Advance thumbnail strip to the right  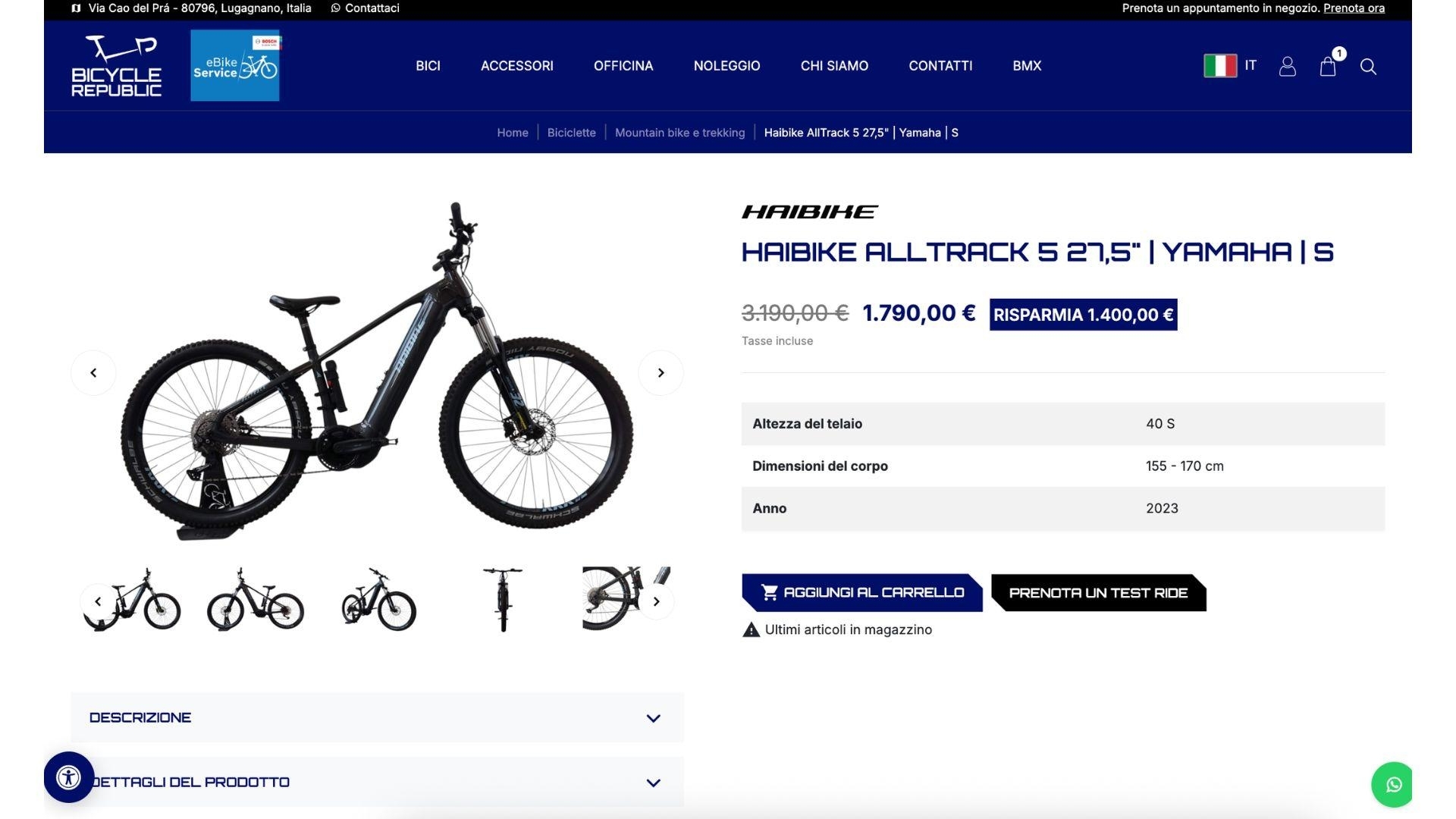click(657, 601)
